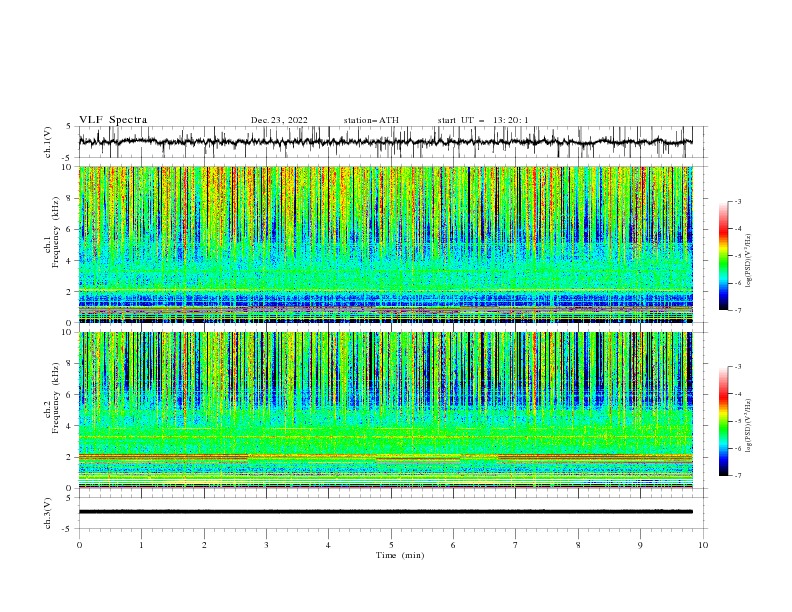This screenshot has height=612, width=792.
Task: Click time axis tick label "5"
Action: pyautogui.click(x=391, y=545)
